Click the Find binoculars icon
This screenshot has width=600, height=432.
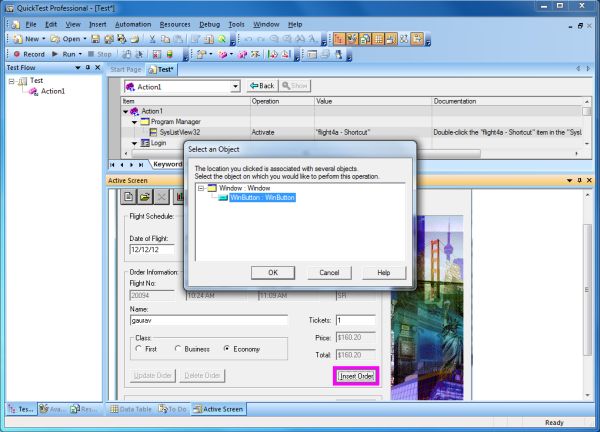[x=300, y=39]
